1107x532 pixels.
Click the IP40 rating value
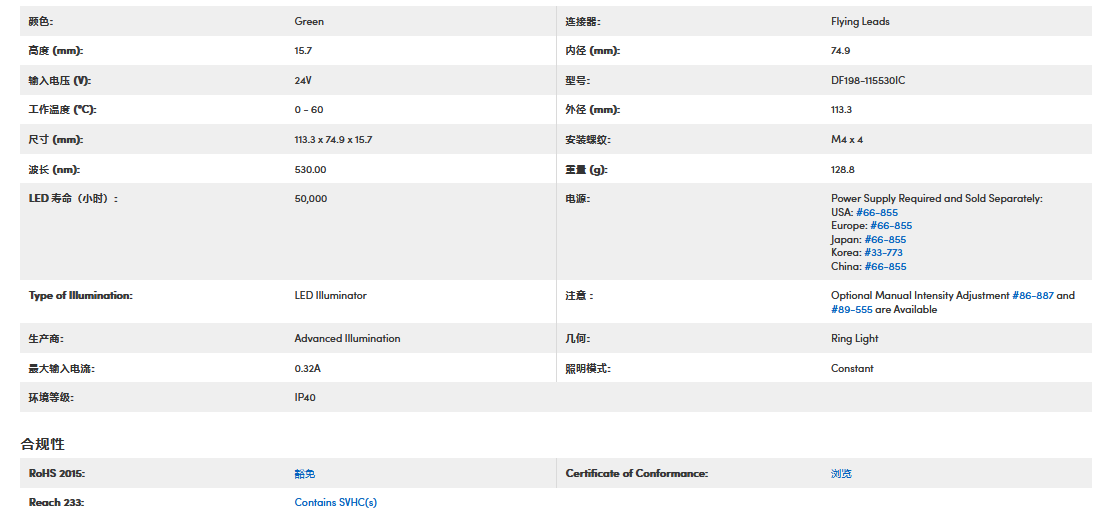pos(306,398)
